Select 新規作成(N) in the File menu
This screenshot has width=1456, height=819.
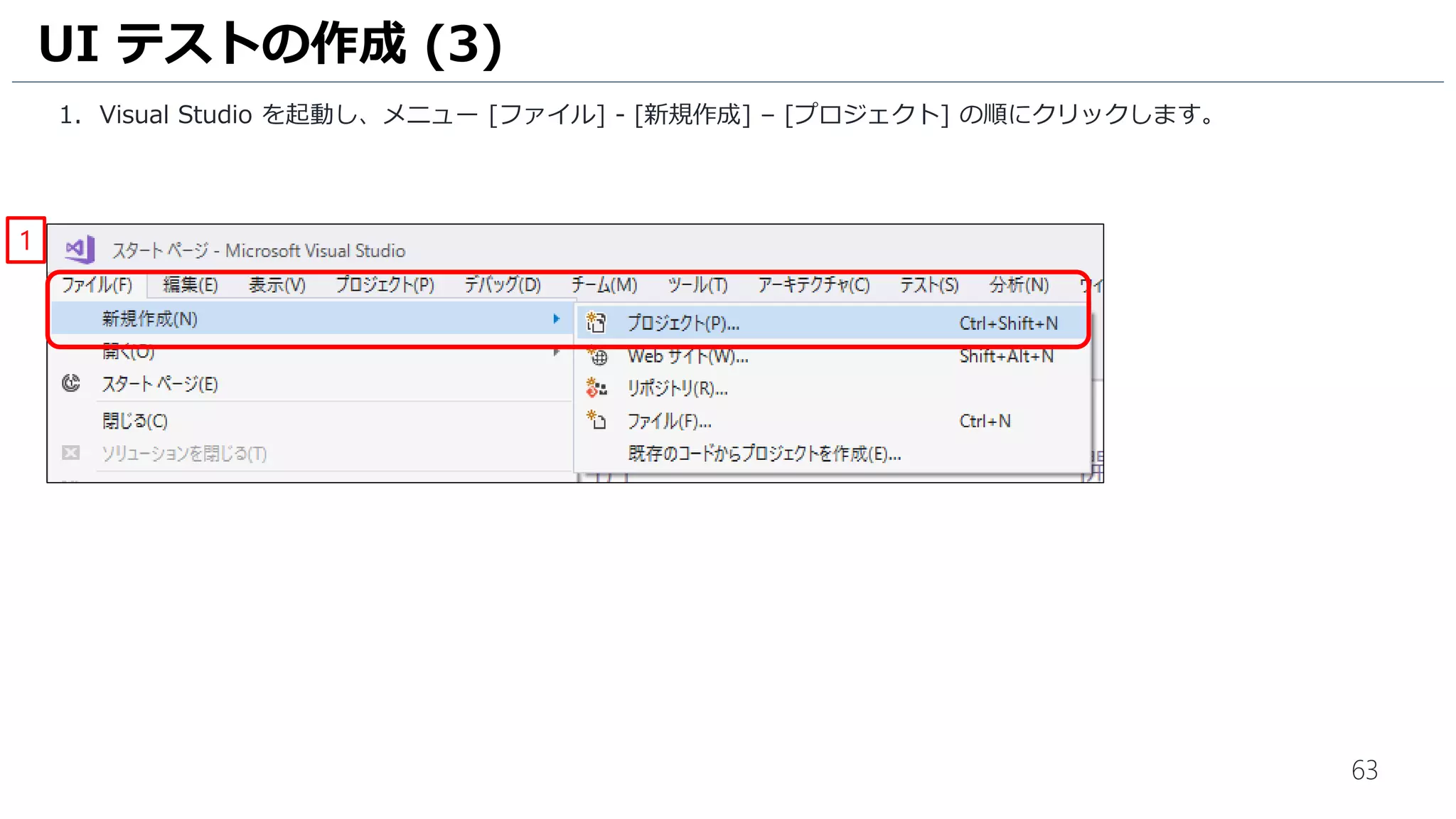pyautogui.click(x=313, y=318)
